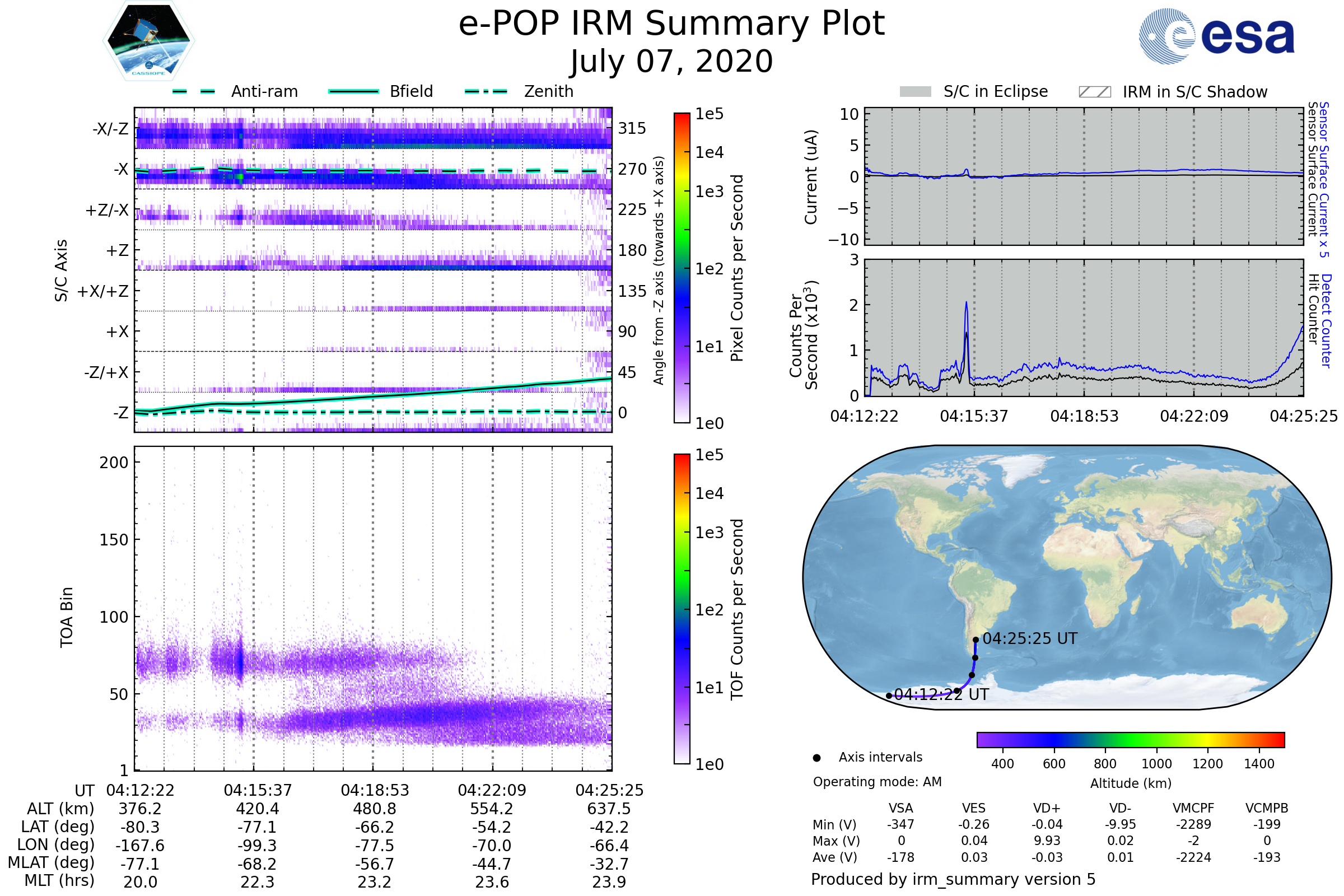Click the TOF Counts per Second colorbar

682,609
